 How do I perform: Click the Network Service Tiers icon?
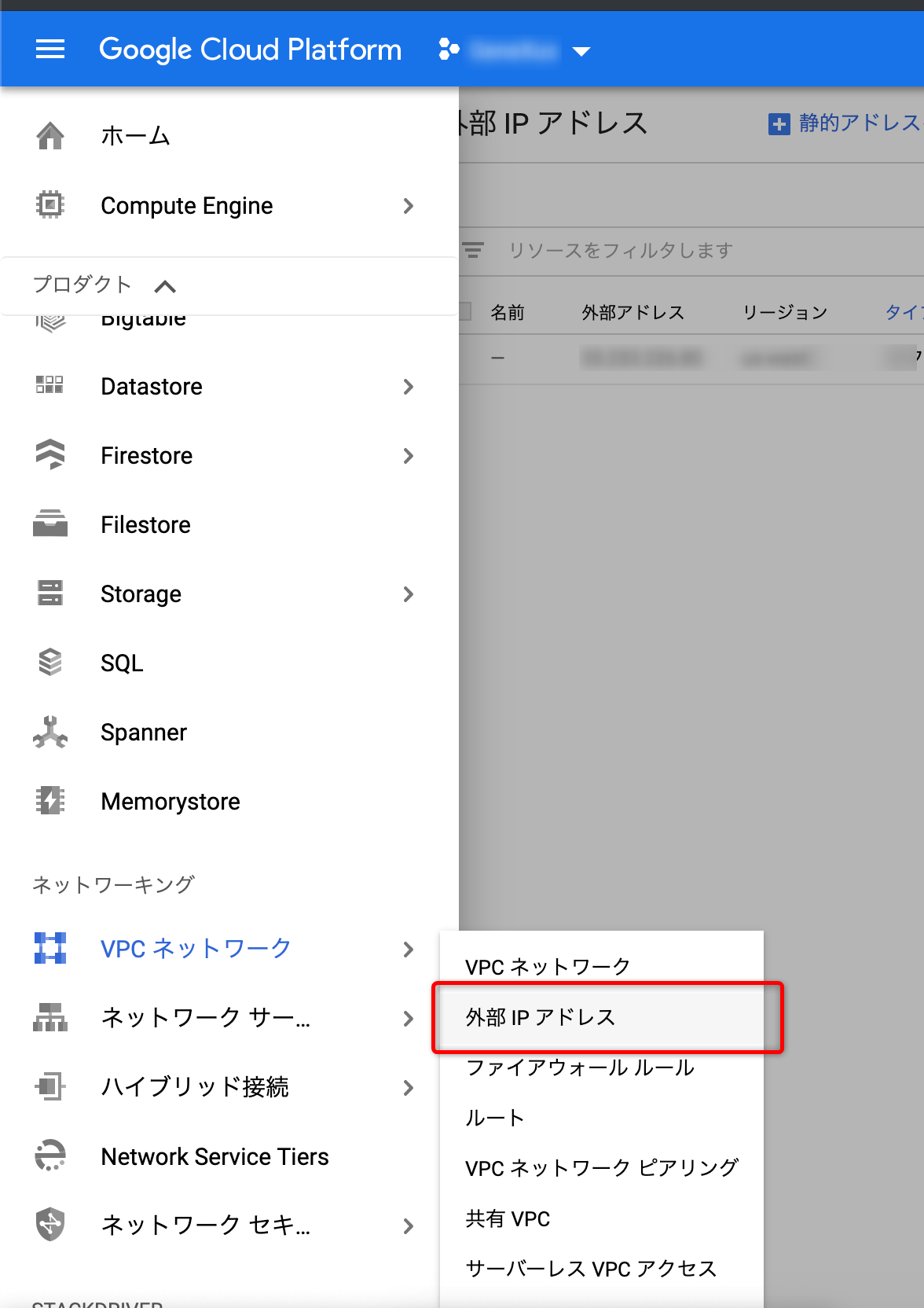click(50, 1156)
